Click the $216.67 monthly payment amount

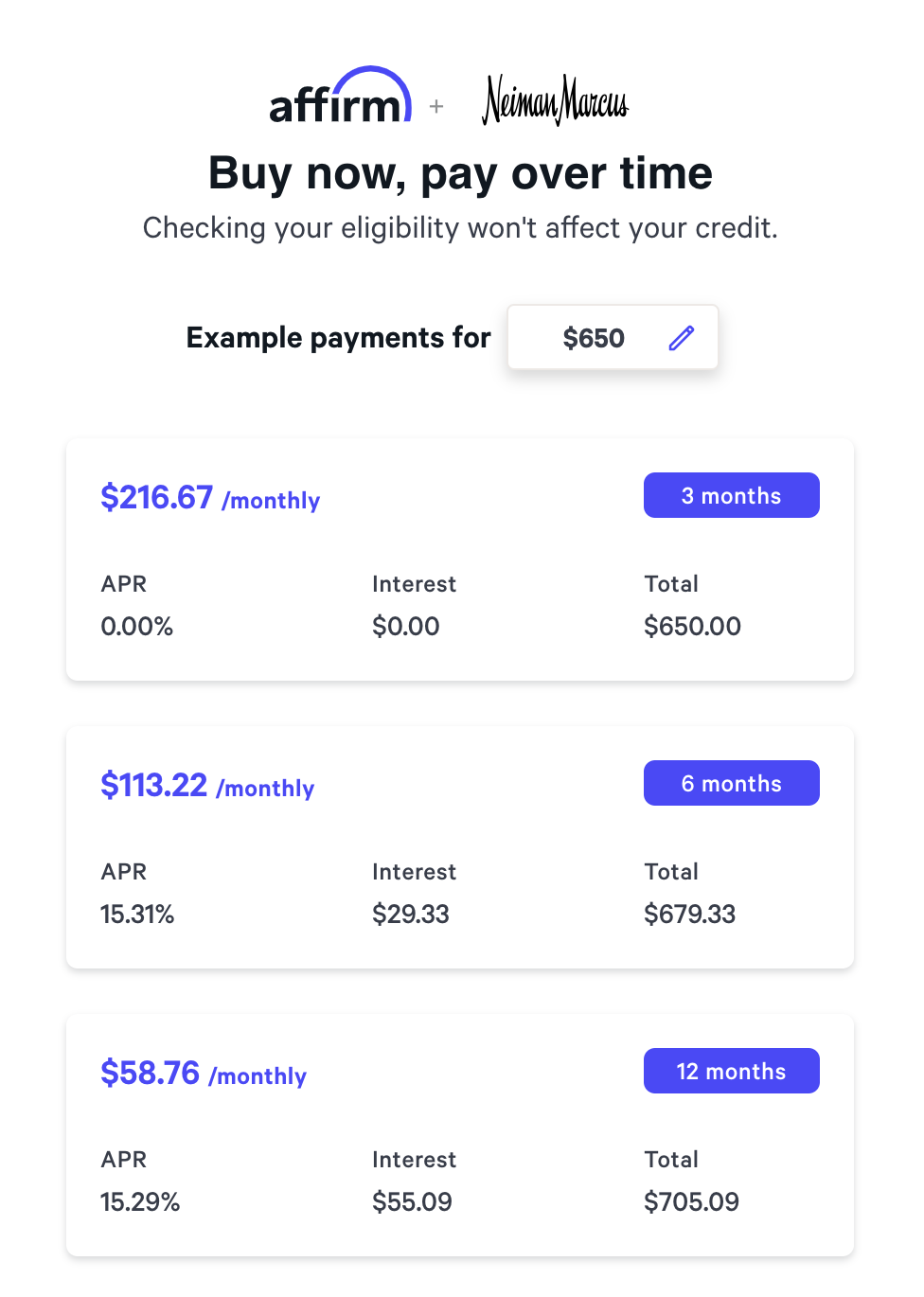[157, 497]
